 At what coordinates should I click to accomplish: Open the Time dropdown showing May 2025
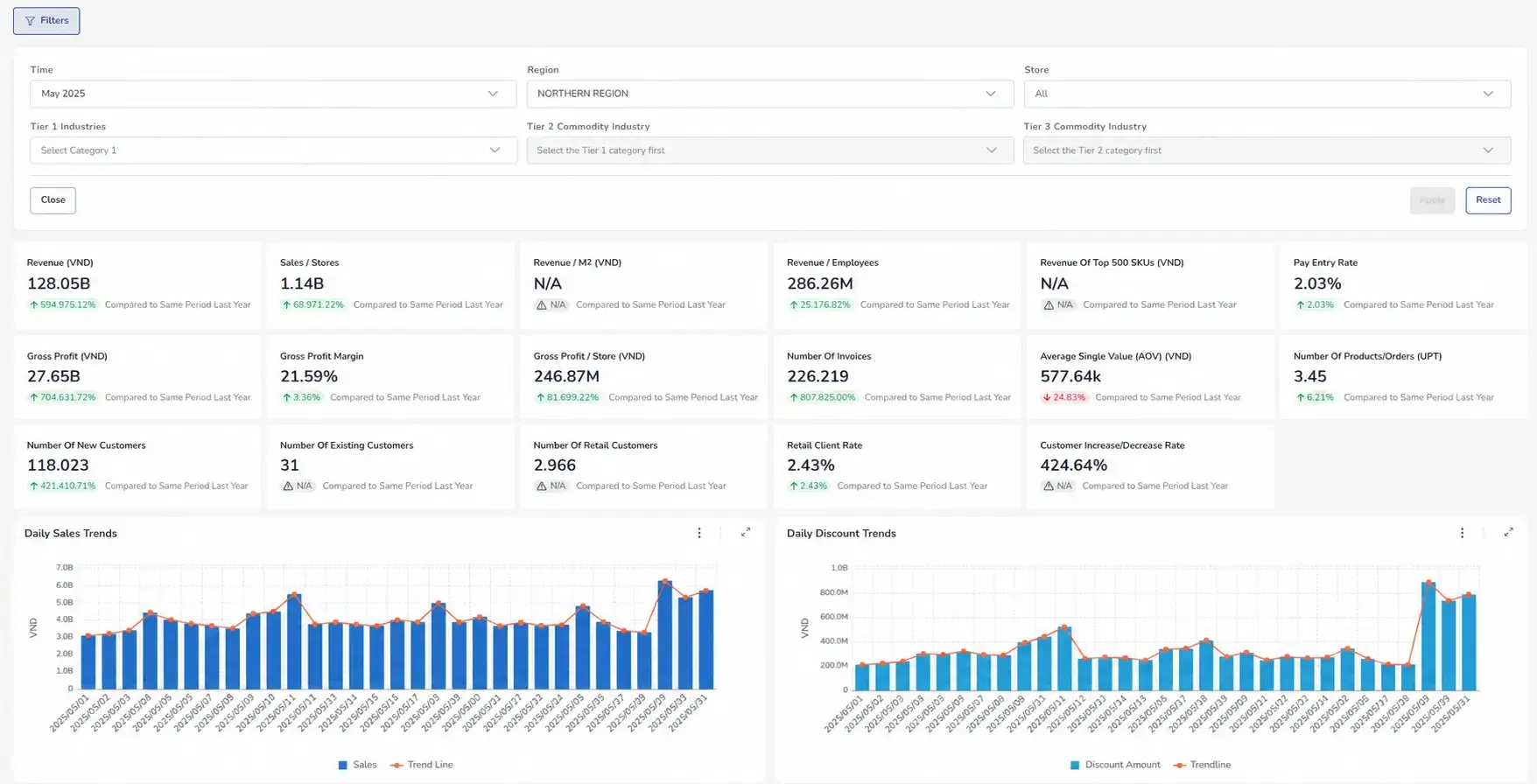272,94
